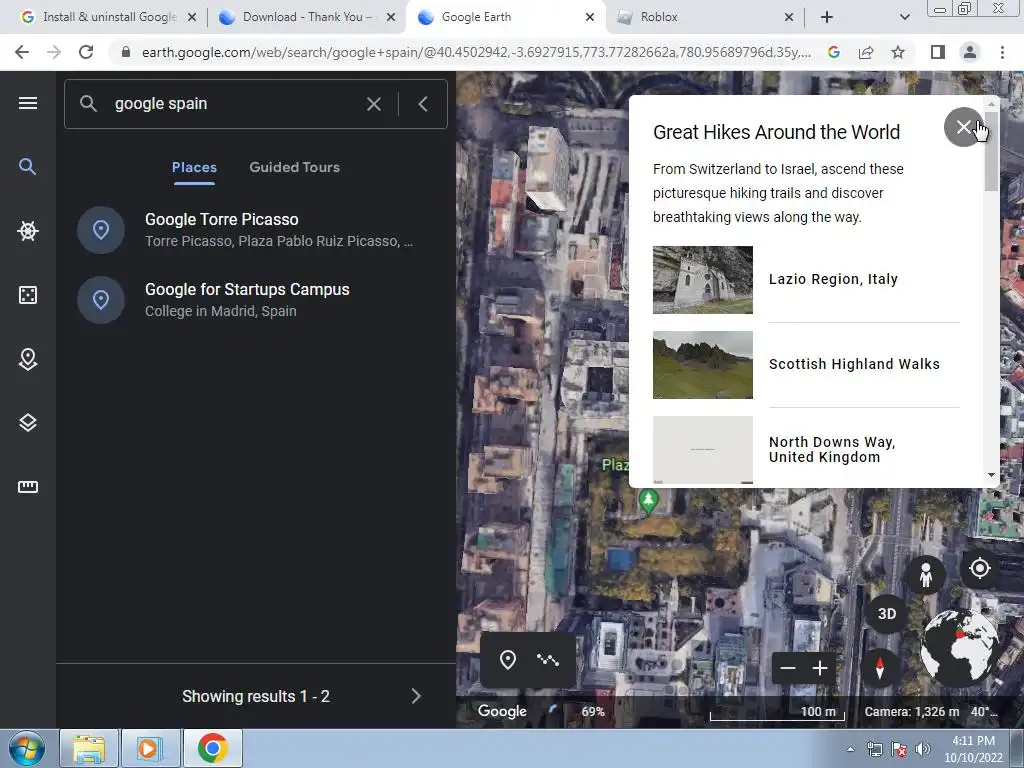Viewport: 1024px width, 768px height.
Task: Click the volume speaker tray icon
Action: tap(923, 749)
